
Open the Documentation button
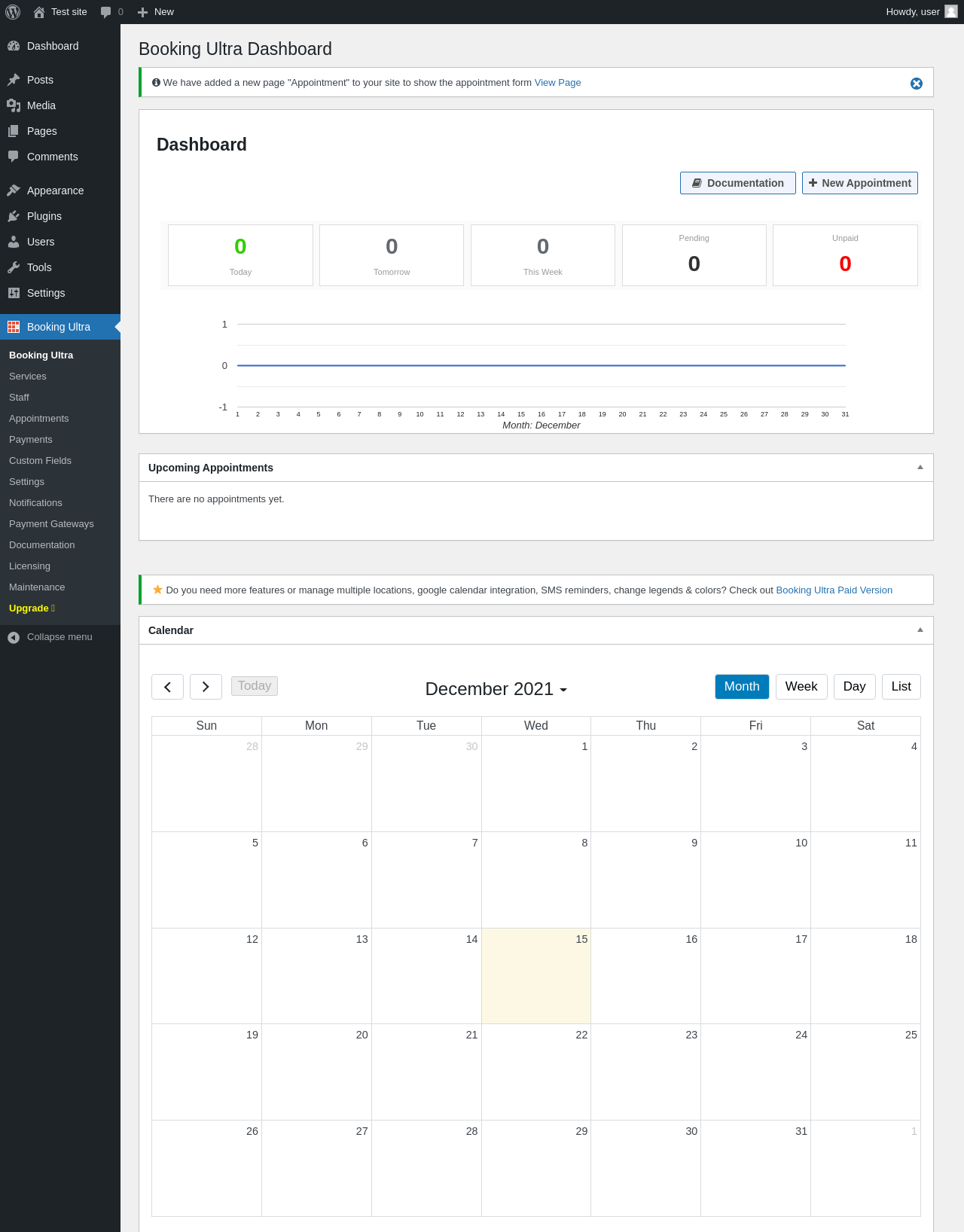(x=737, y=183)
